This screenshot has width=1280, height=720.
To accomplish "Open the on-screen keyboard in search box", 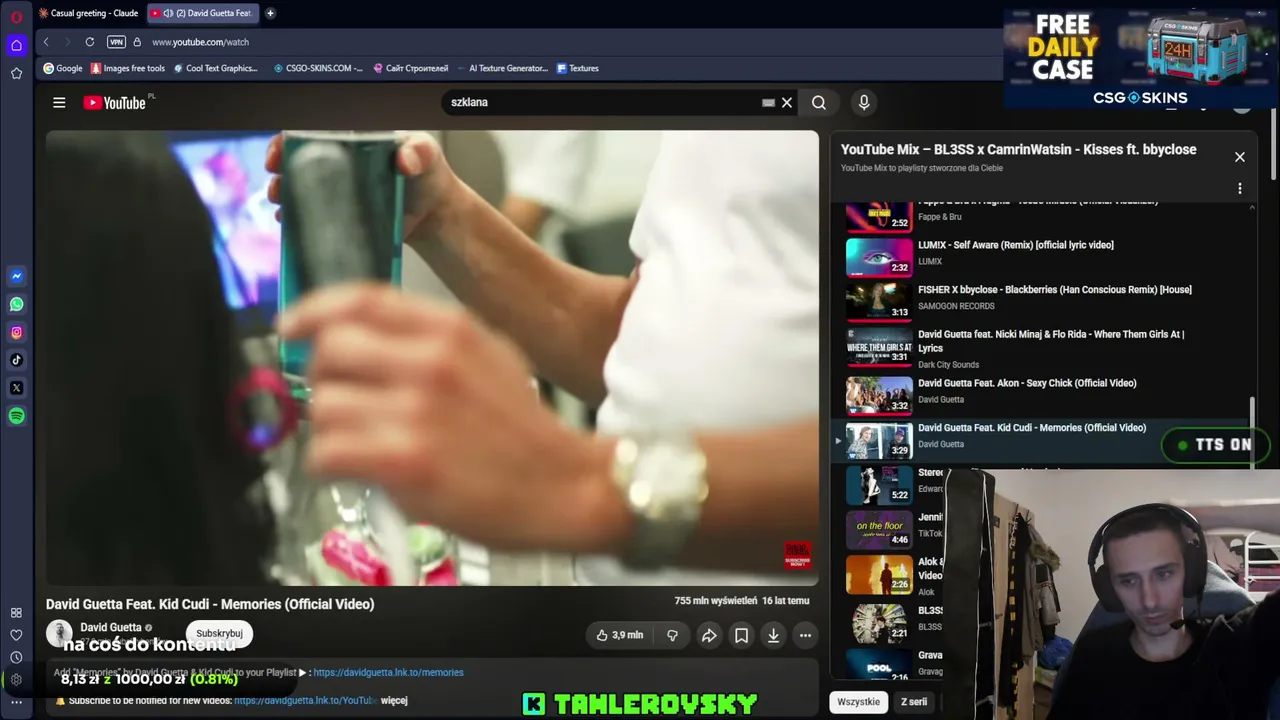I will (768, 102).
